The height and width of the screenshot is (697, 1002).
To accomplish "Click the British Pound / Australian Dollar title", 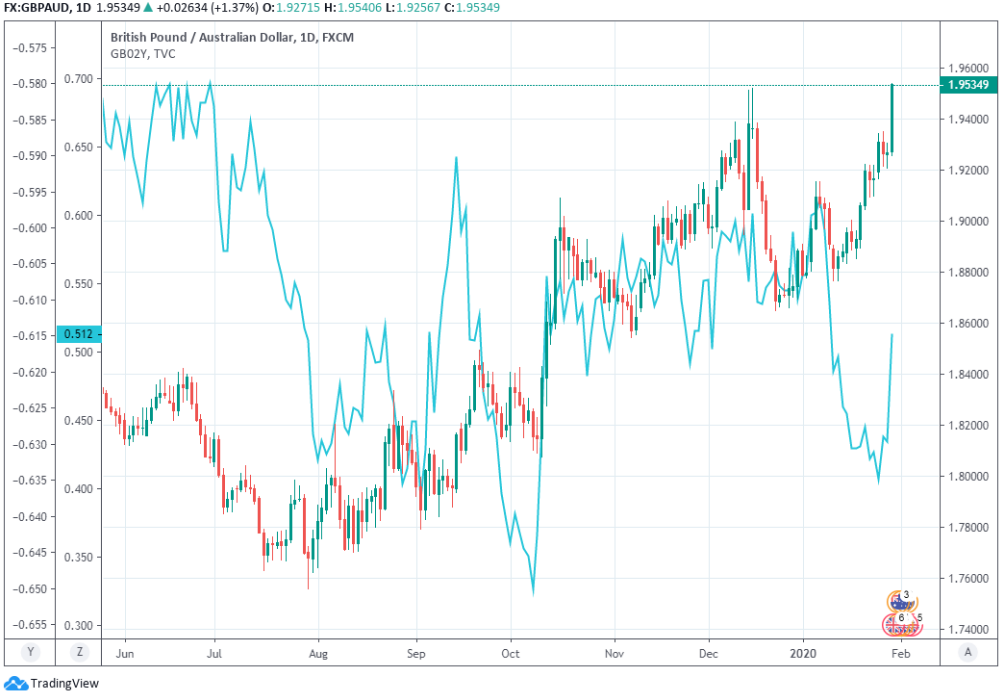I will [x=232, y=38].
